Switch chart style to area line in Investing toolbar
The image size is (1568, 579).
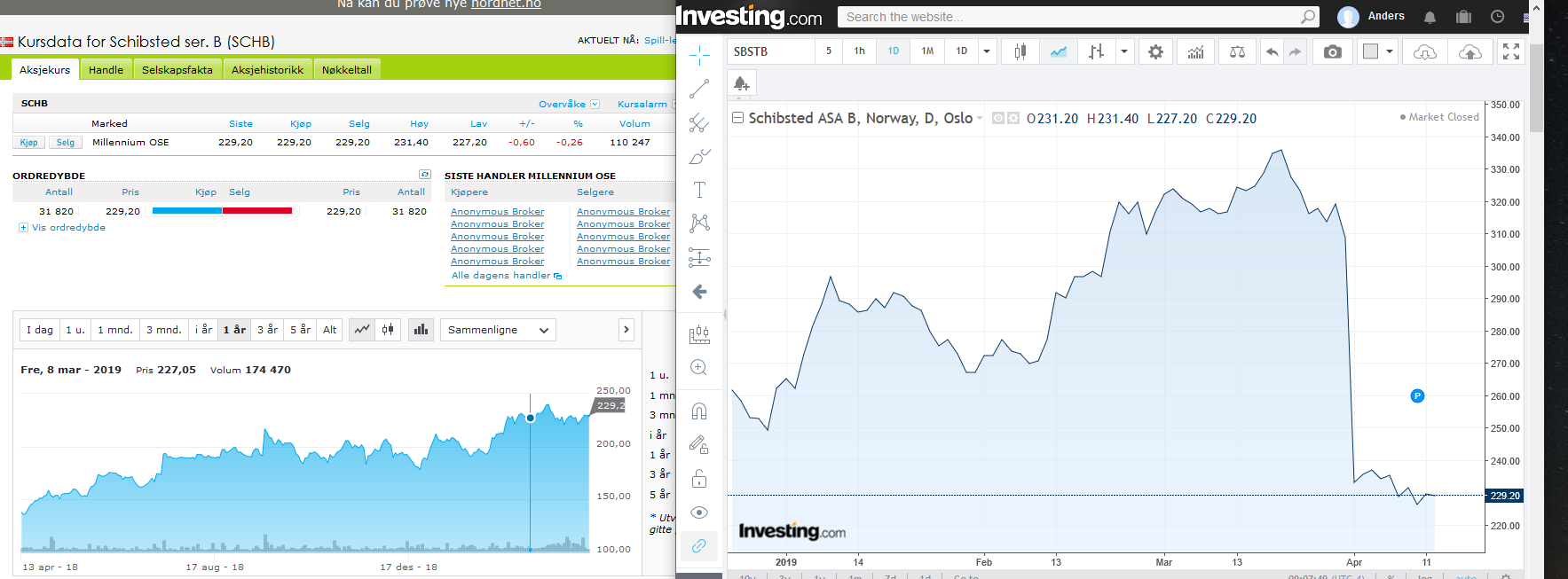[x=1059, y=51]
